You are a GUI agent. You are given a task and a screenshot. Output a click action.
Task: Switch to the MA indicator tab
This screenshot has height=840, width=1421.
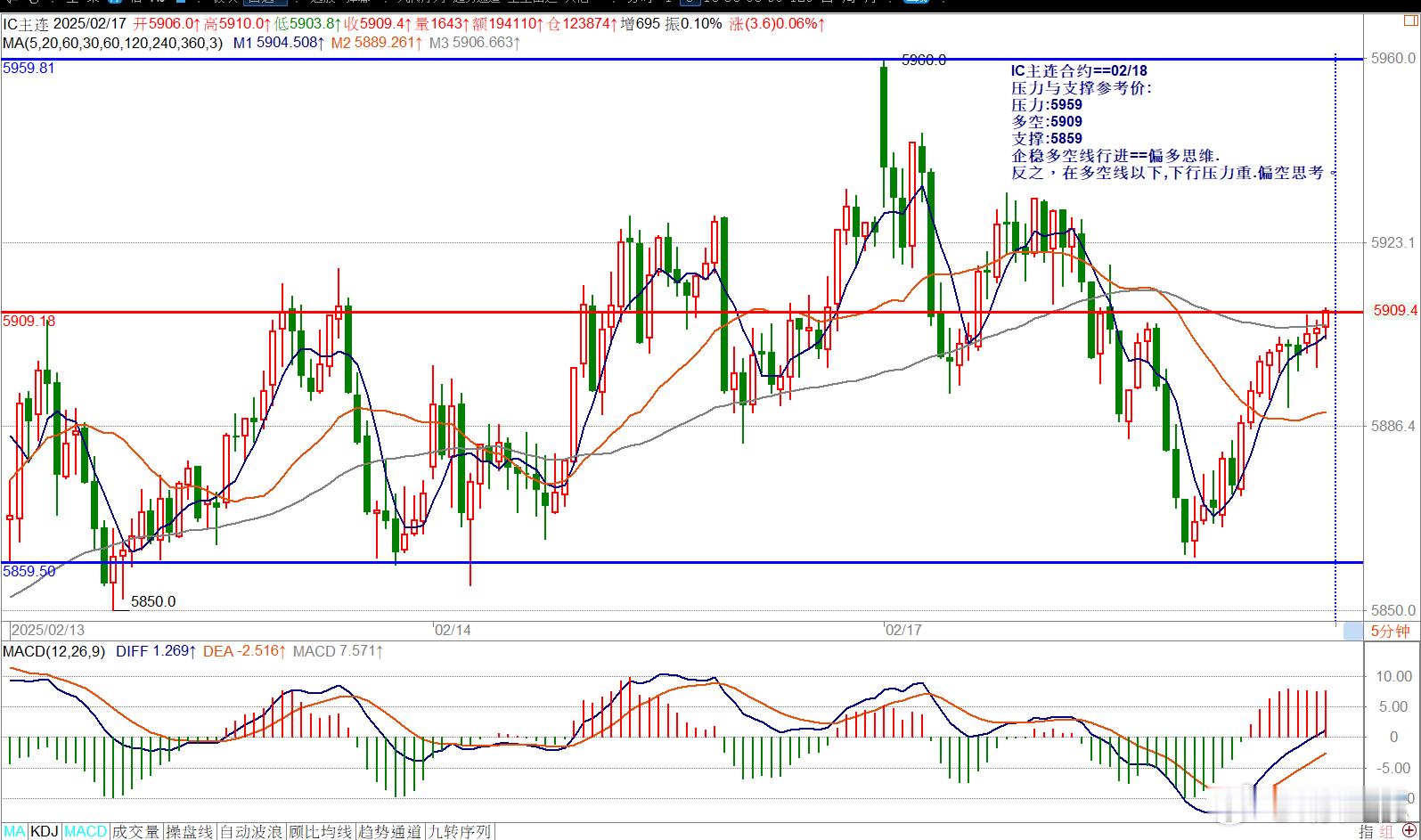[14, 831]
